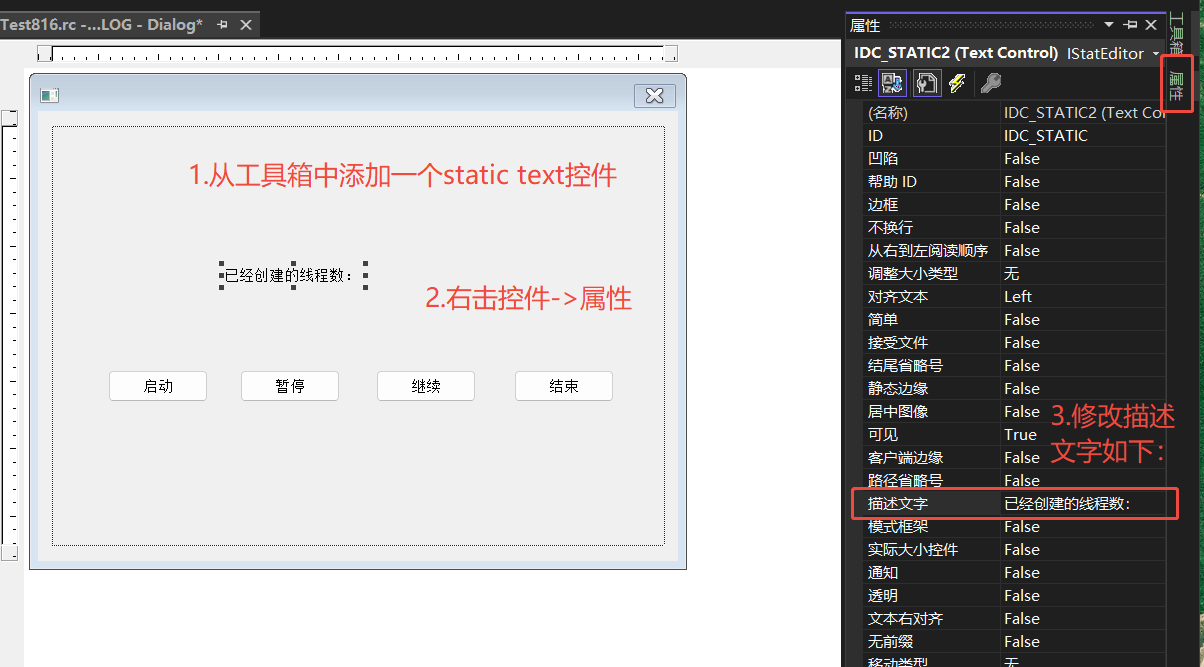Open the IStatEditor selector dropdown
The height and width of the screenshot is (667, 1204).
click(x=1156, y=53)
